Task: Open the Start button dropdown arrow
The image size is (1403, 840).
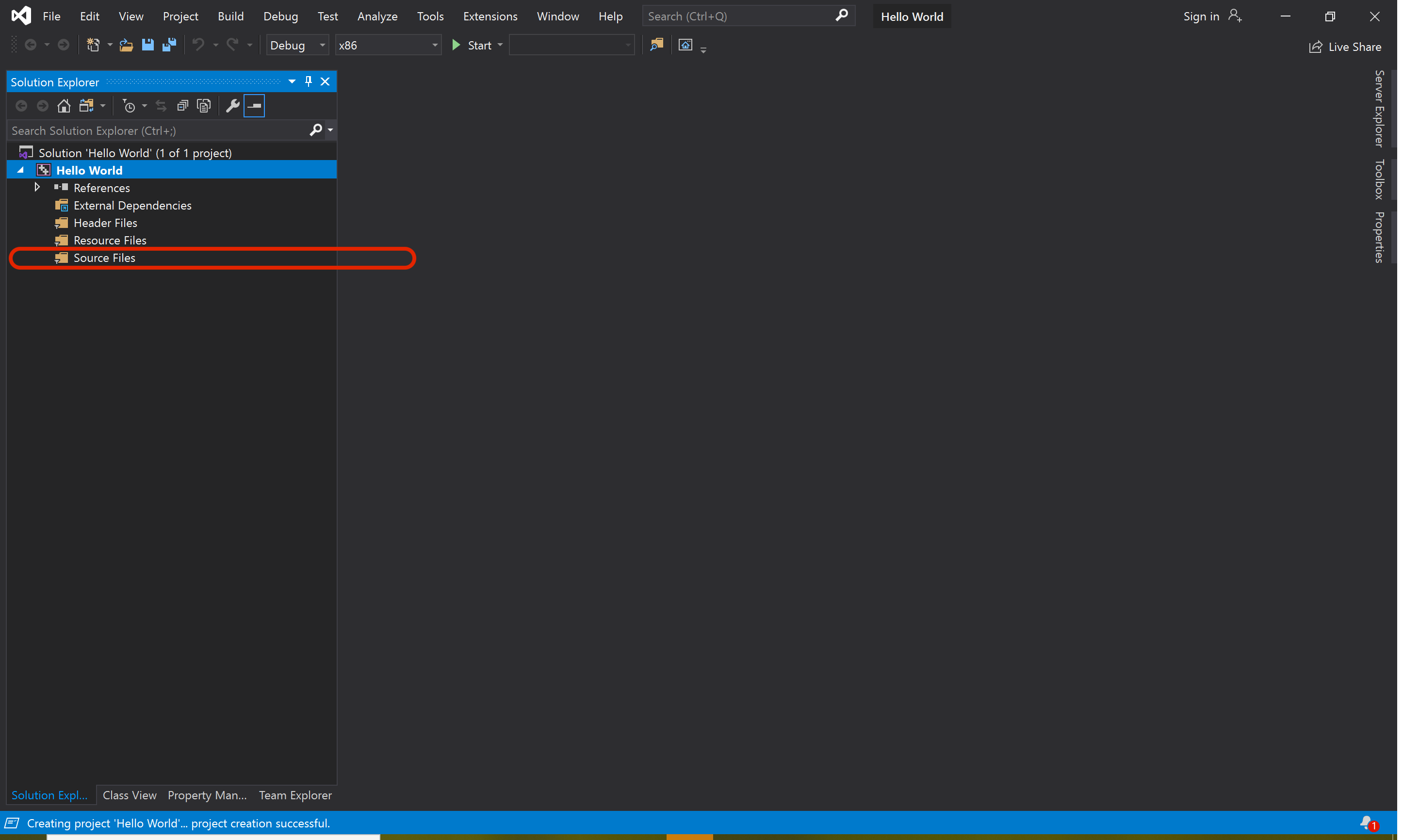Action: 500,45
